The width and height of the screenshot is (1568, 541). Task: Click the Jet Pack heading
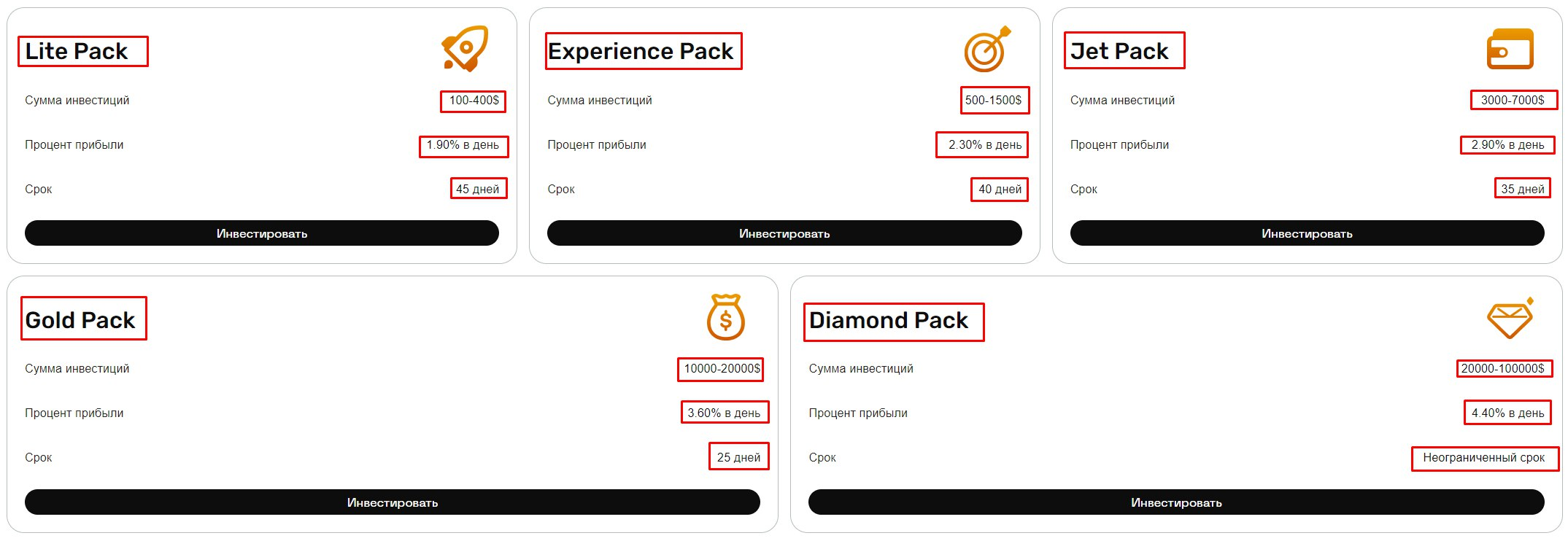click(1119, 51)
